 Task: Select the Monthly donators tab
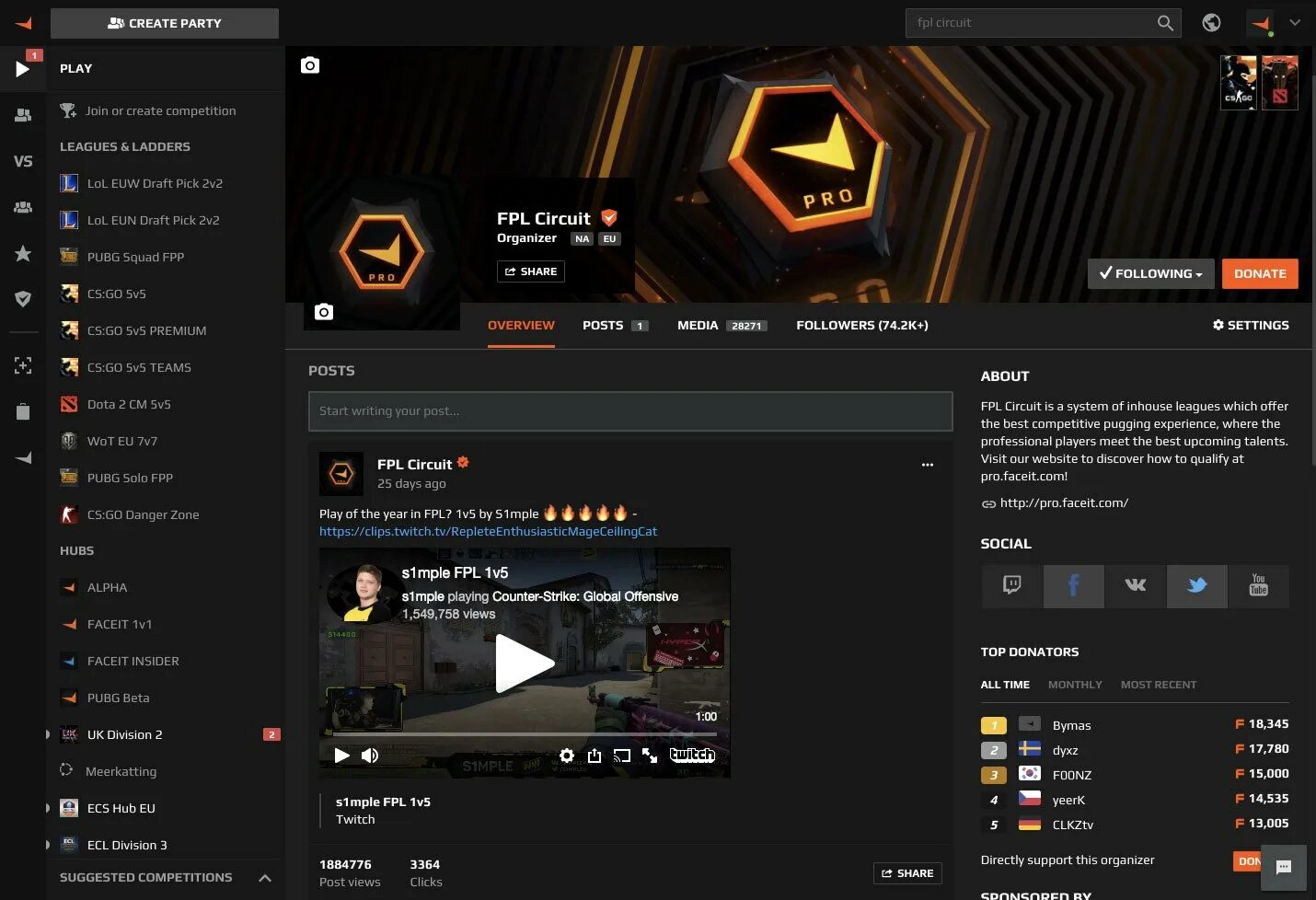coord(1075,685)
